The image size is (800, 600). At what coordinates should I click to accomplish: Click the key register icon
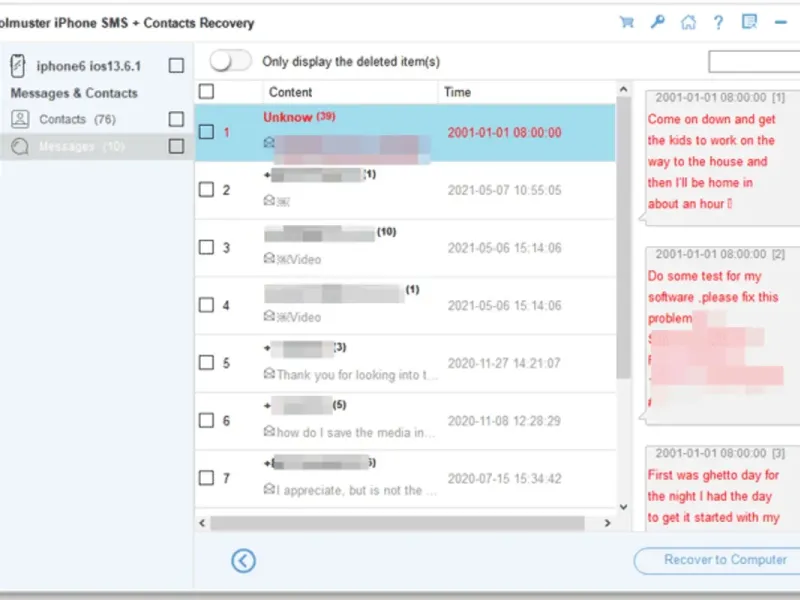coord(658,22)
